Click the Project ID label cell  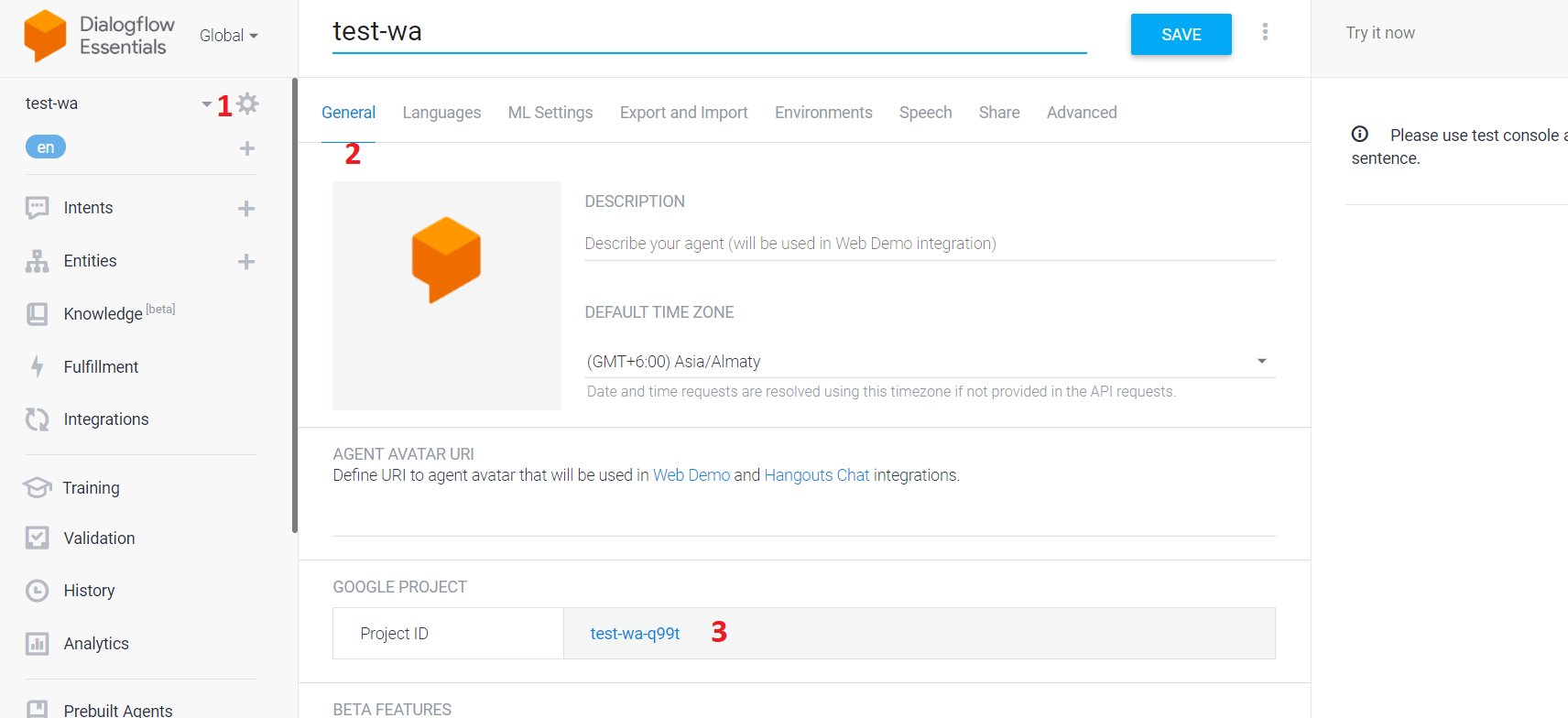[x=448, y=634]
